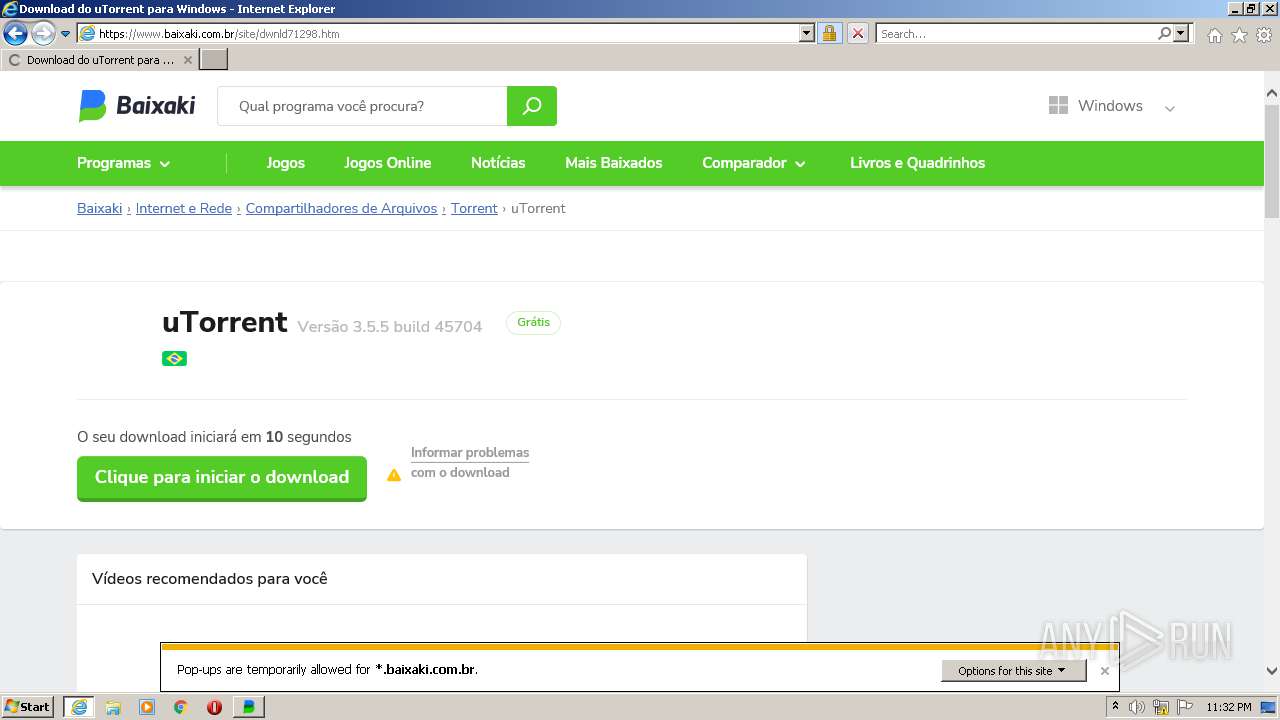Viewport: 1280px width, 720px height.
Task: Click the Brazil flag language icon
Action: (x=174, y=358)
